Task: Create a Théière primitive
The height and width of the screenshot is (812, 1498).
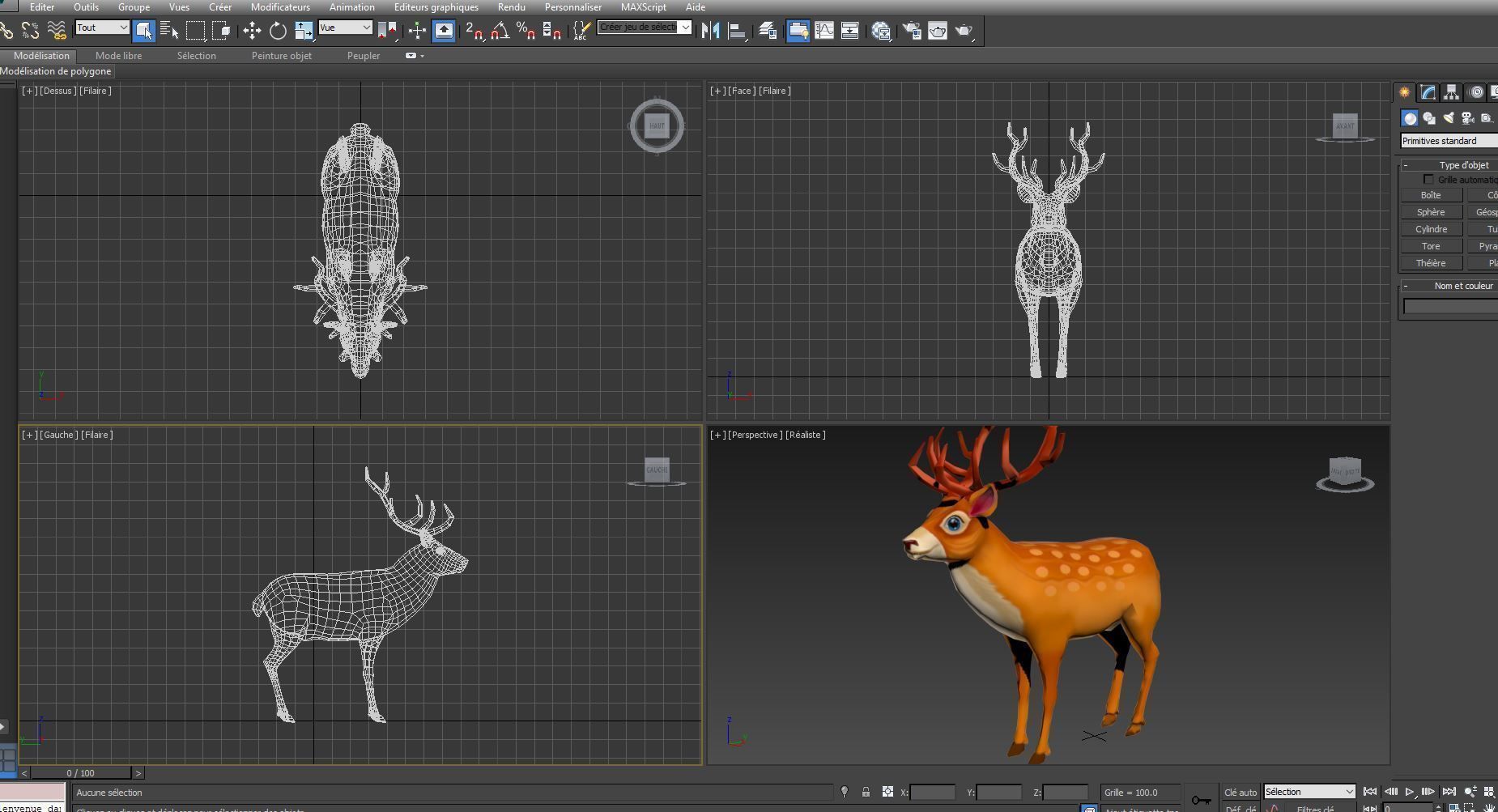Action: point(1431,263)
